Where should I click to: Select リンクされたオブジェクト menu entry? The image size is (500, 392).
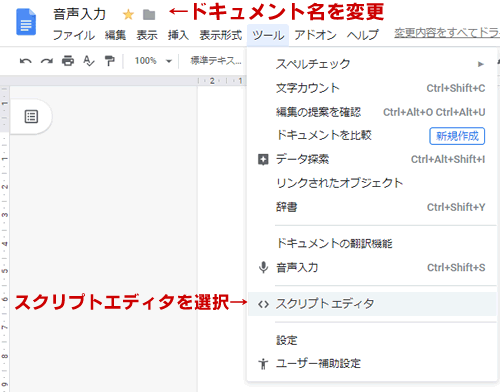(372, 183)
